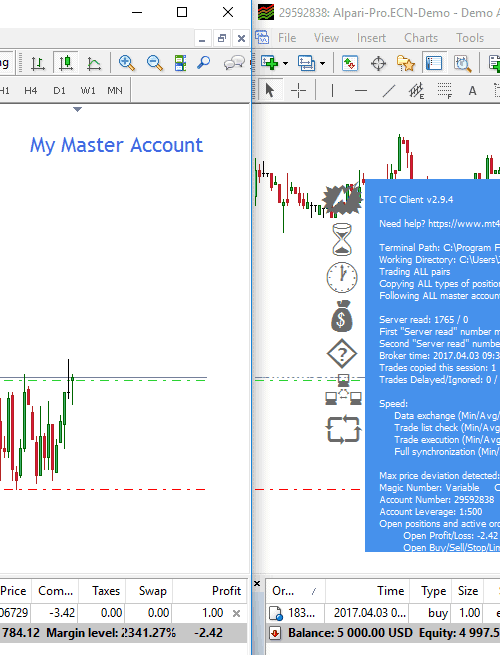Open Charts menu in Alpari window
This screenshot has width=500, height=655.
pos(421,38)
